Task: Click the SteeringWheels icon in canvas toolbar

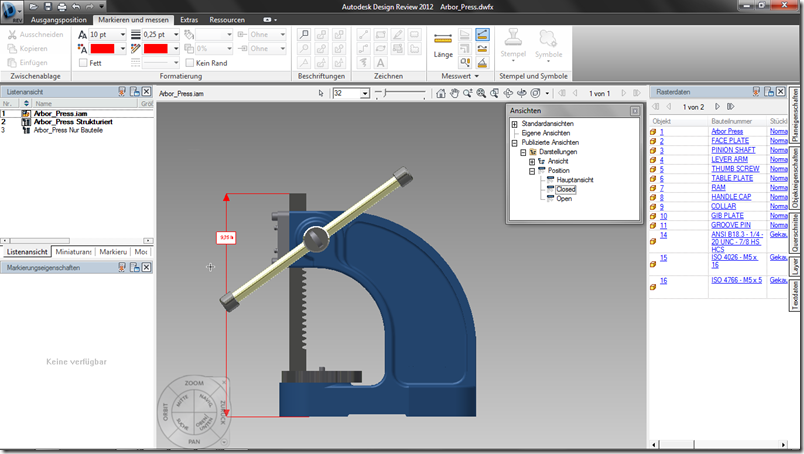Action: 535,93
